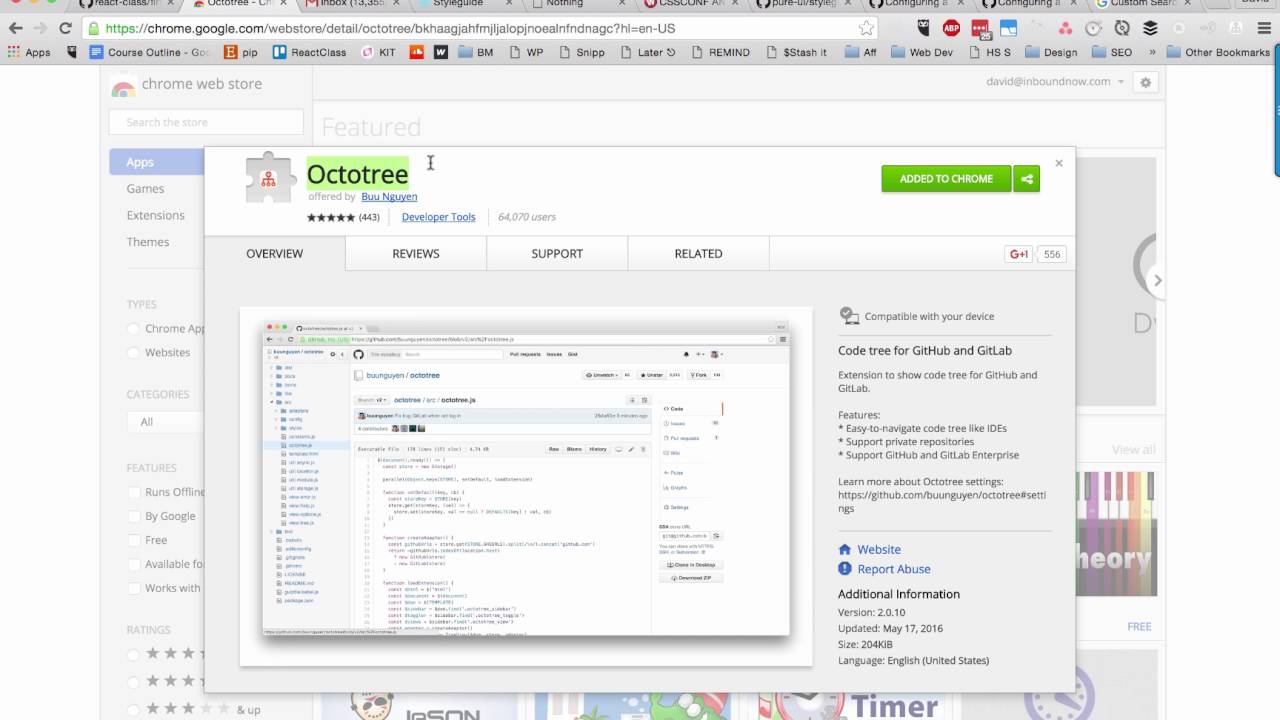Check the Available for feature checkbox
The image size is (1280, 720).
[133, 564]
